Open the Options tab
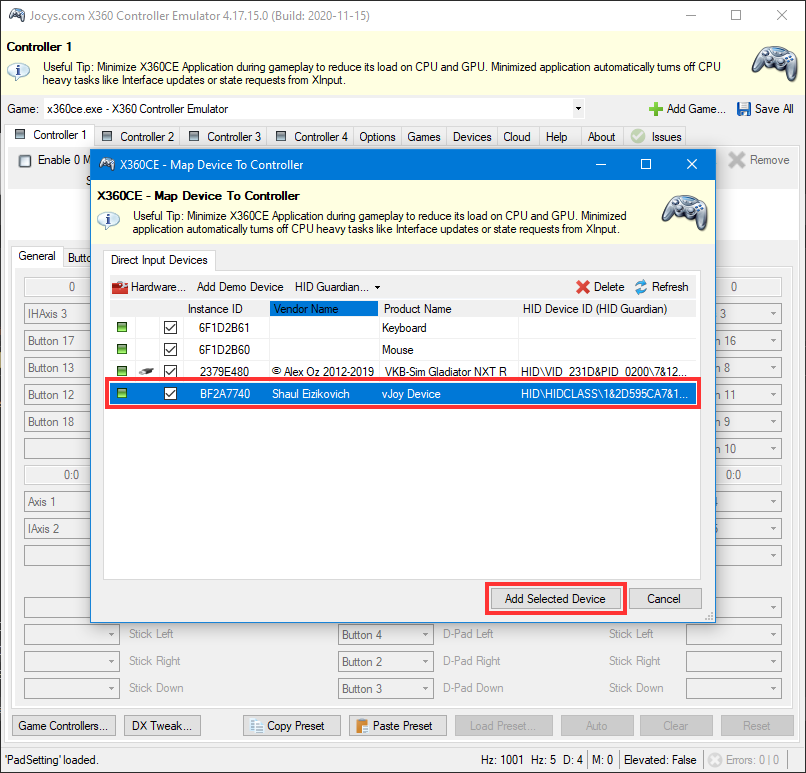Screen dimensions: 806x773 coord(377,137)
